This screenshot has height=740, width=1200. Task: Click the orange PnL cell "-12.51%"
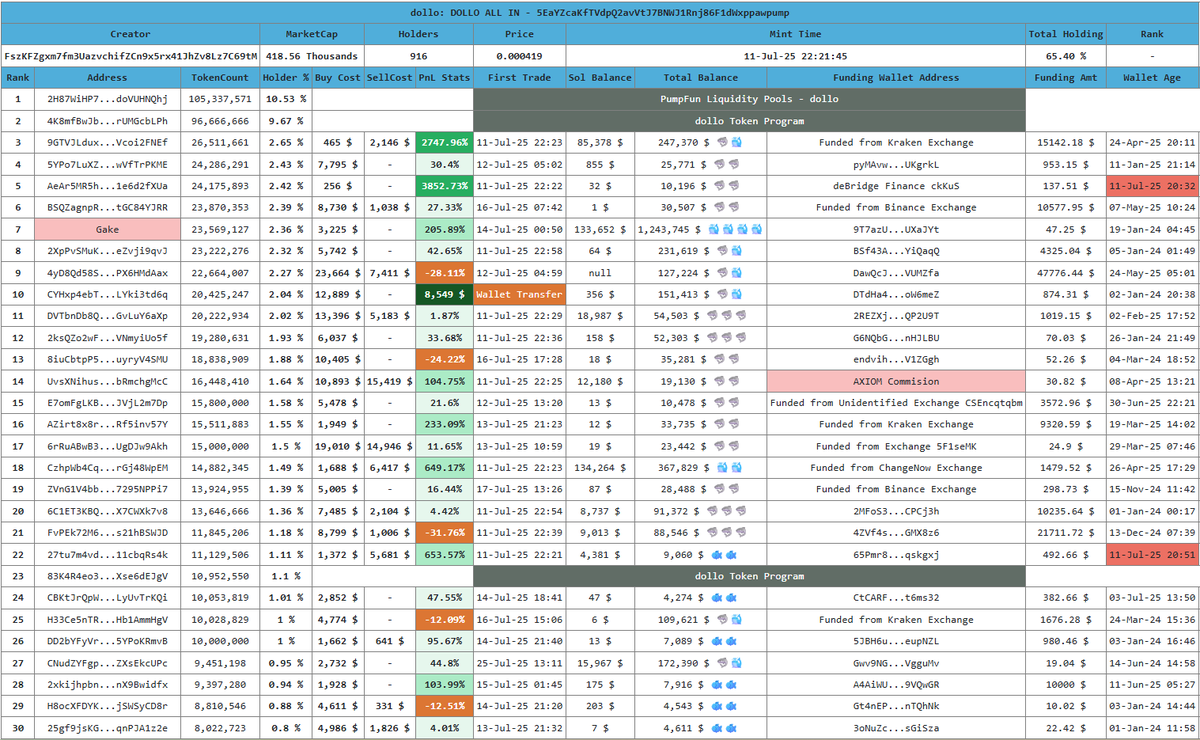444,706
